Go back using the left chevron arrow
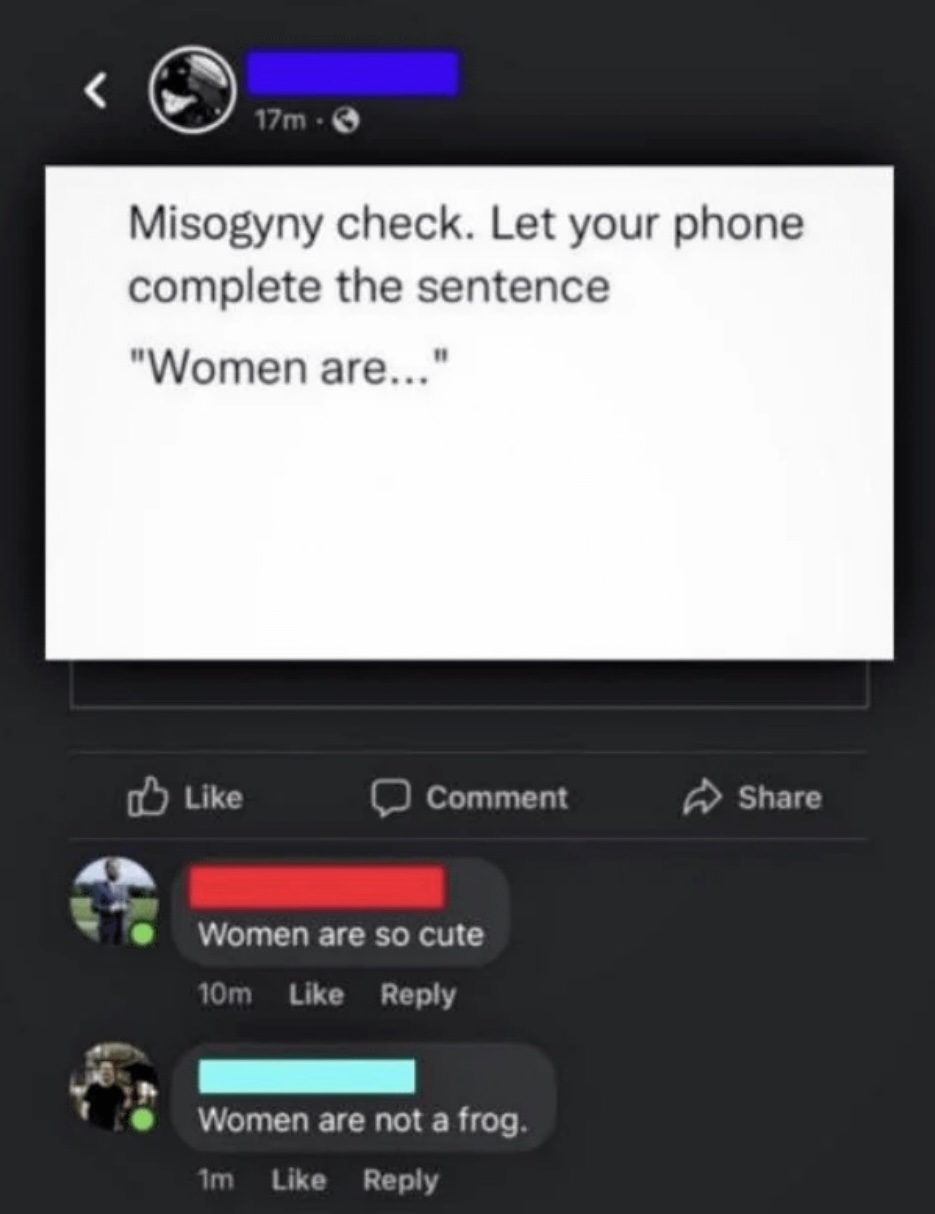The height and width of the screenshot is (1214, 935). pos(94,92)
